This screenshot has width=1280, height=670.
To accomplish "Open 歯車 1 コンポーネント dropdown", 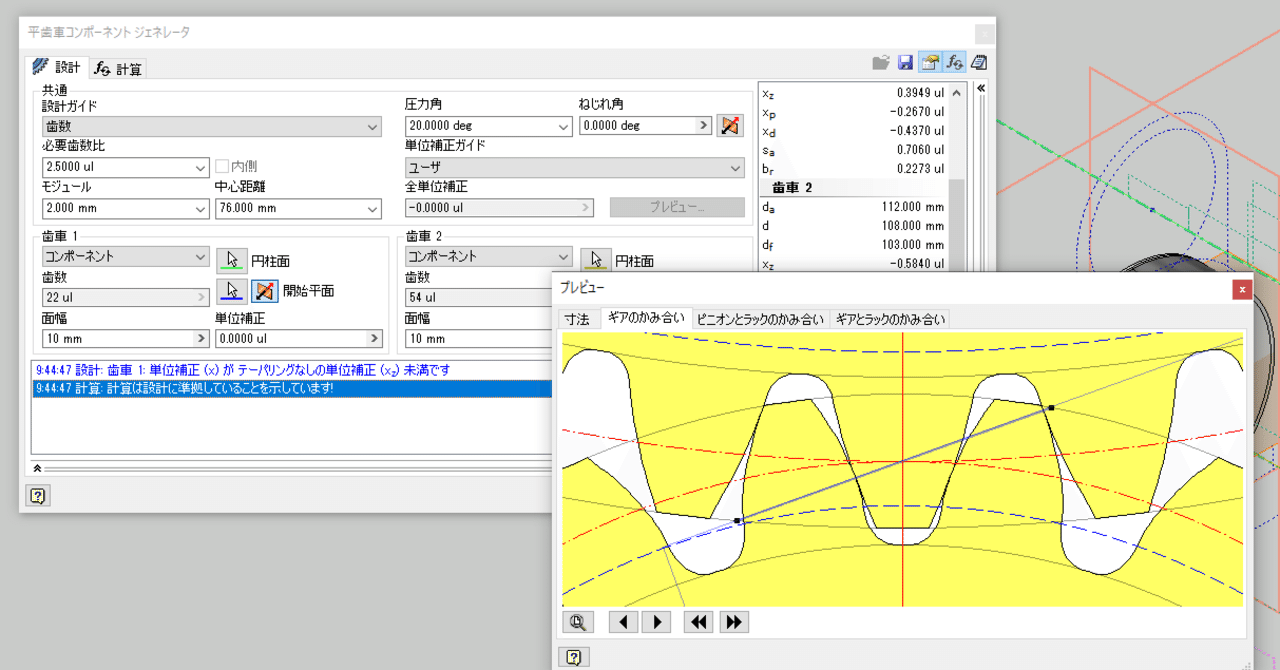I will [x=125, y=256].
